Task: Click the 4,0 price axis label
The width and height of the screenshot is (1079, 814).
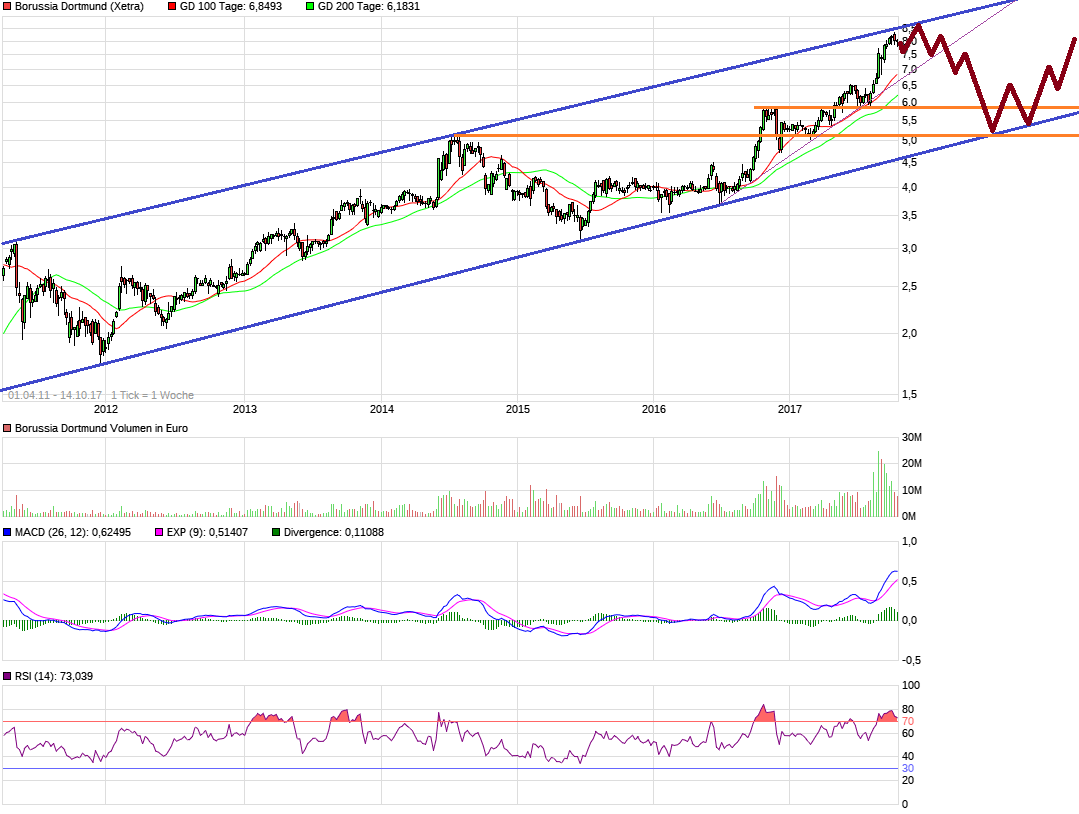Action: coord(909,187)
